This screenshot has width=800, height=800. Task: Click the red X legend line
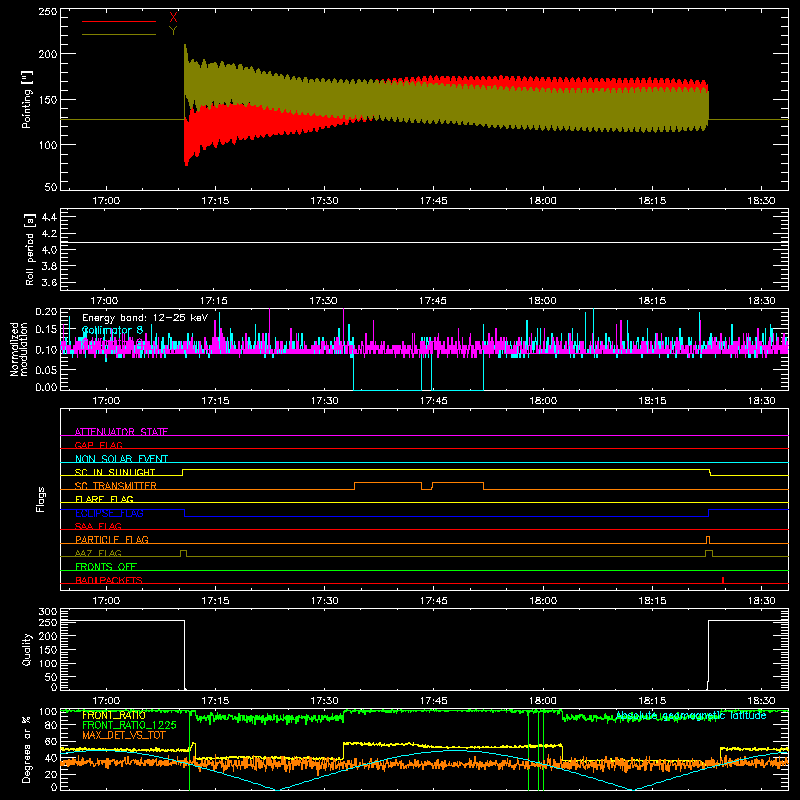[x=119, y=21]
